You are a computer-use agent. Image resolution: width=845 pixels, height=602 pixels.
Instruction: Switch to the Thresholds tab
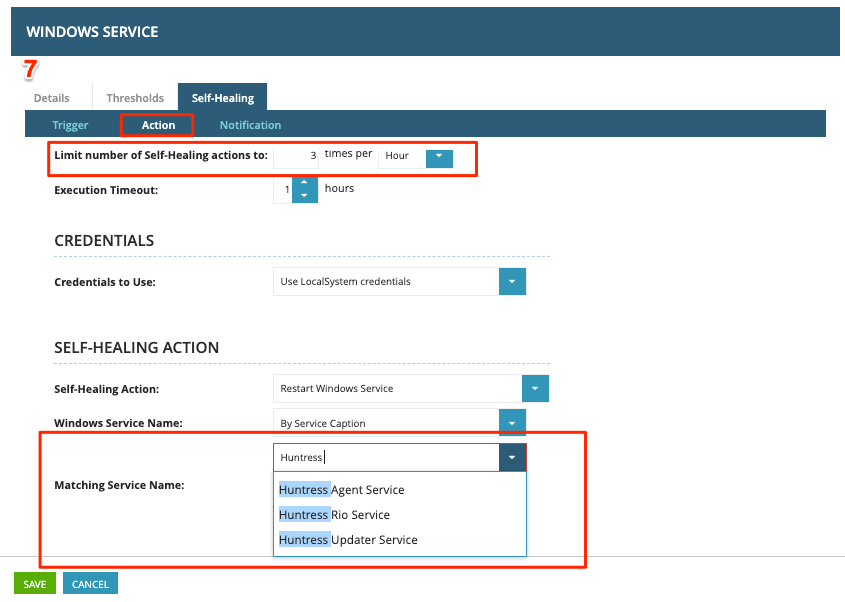click(x=135, y=98)
